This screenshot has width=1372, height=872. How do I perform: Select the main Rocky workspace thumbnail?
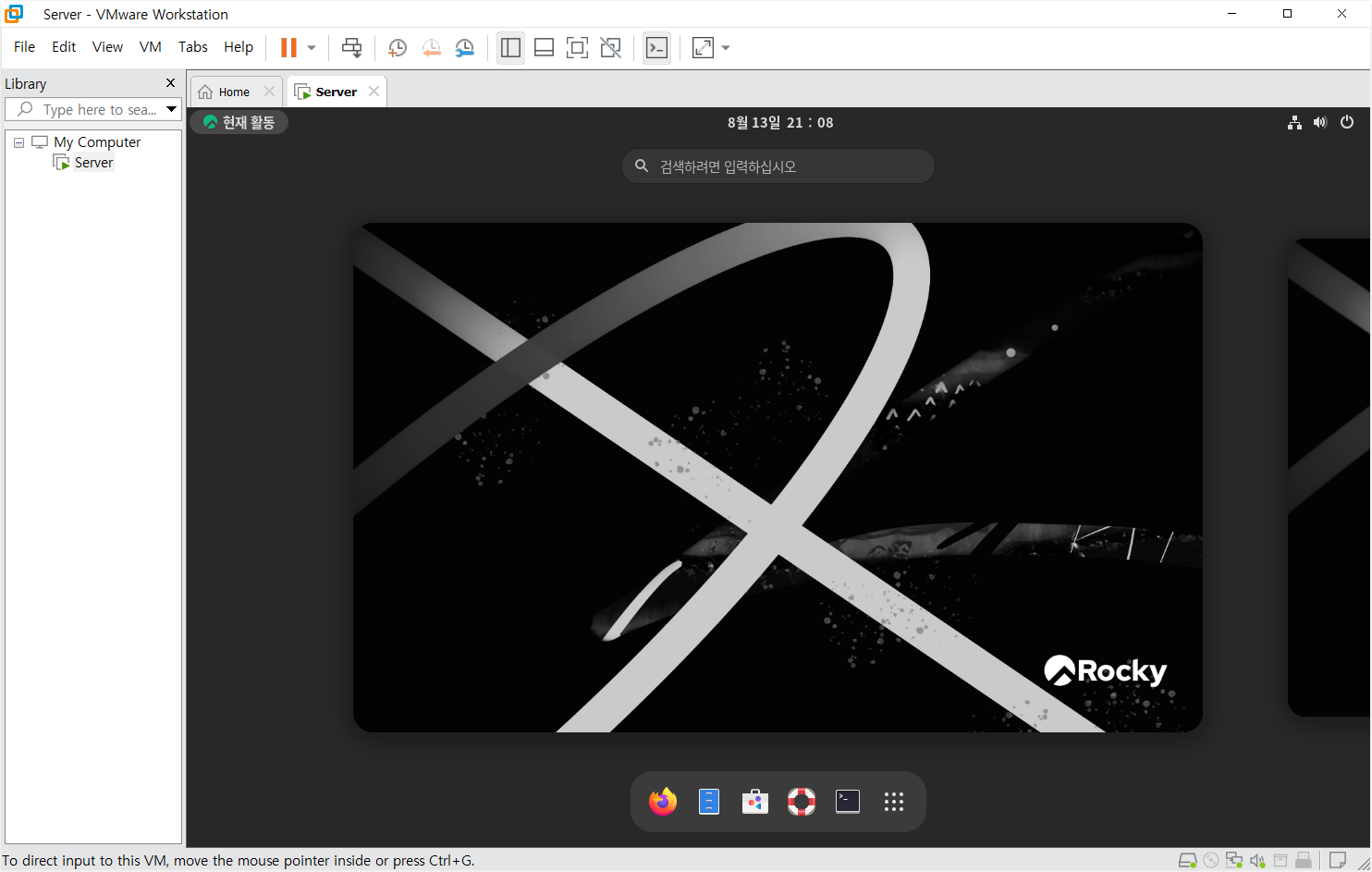(x=778, y=477)
